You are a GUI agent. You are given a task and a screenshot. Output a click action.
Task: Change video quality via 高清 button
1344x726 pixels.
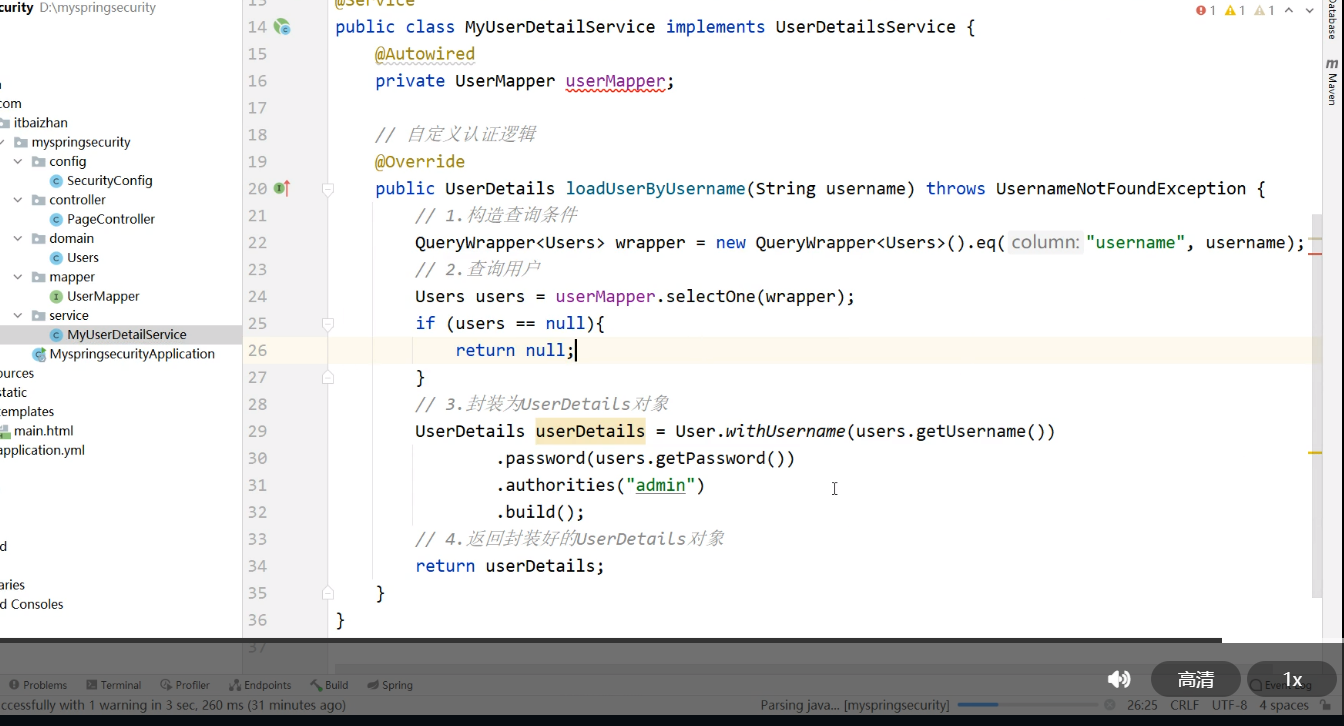1196,679
